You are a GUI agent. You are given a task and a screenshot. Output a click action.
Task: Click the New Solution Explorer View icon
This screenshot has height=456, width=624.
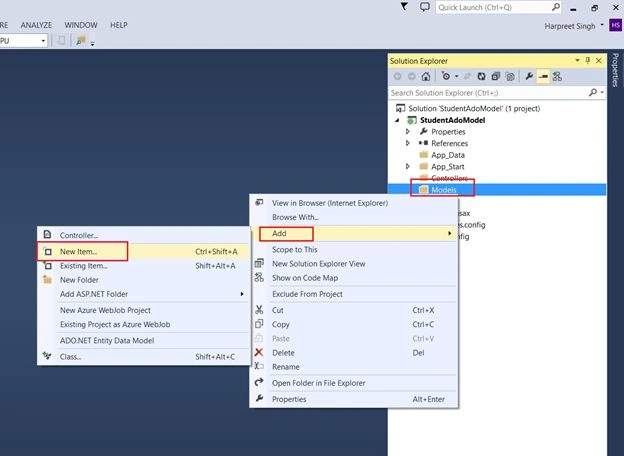click(259, 263)
